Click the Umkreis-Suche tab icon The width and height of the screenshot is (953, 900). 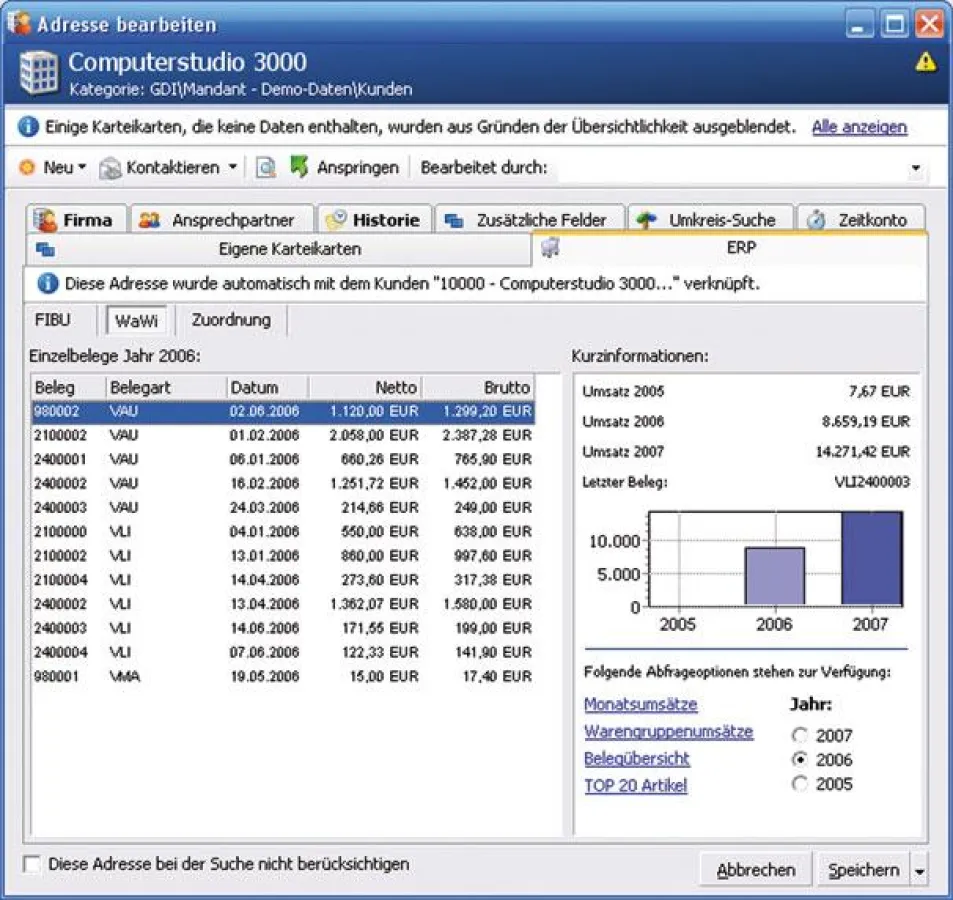[x=646, y=220]
